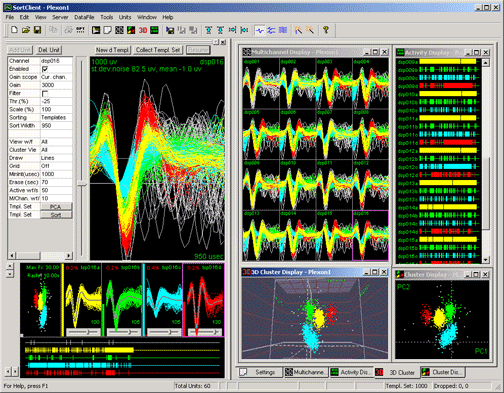
Task: Click the red 3D cluster toolbar icon
Action: tap(143, 30)
